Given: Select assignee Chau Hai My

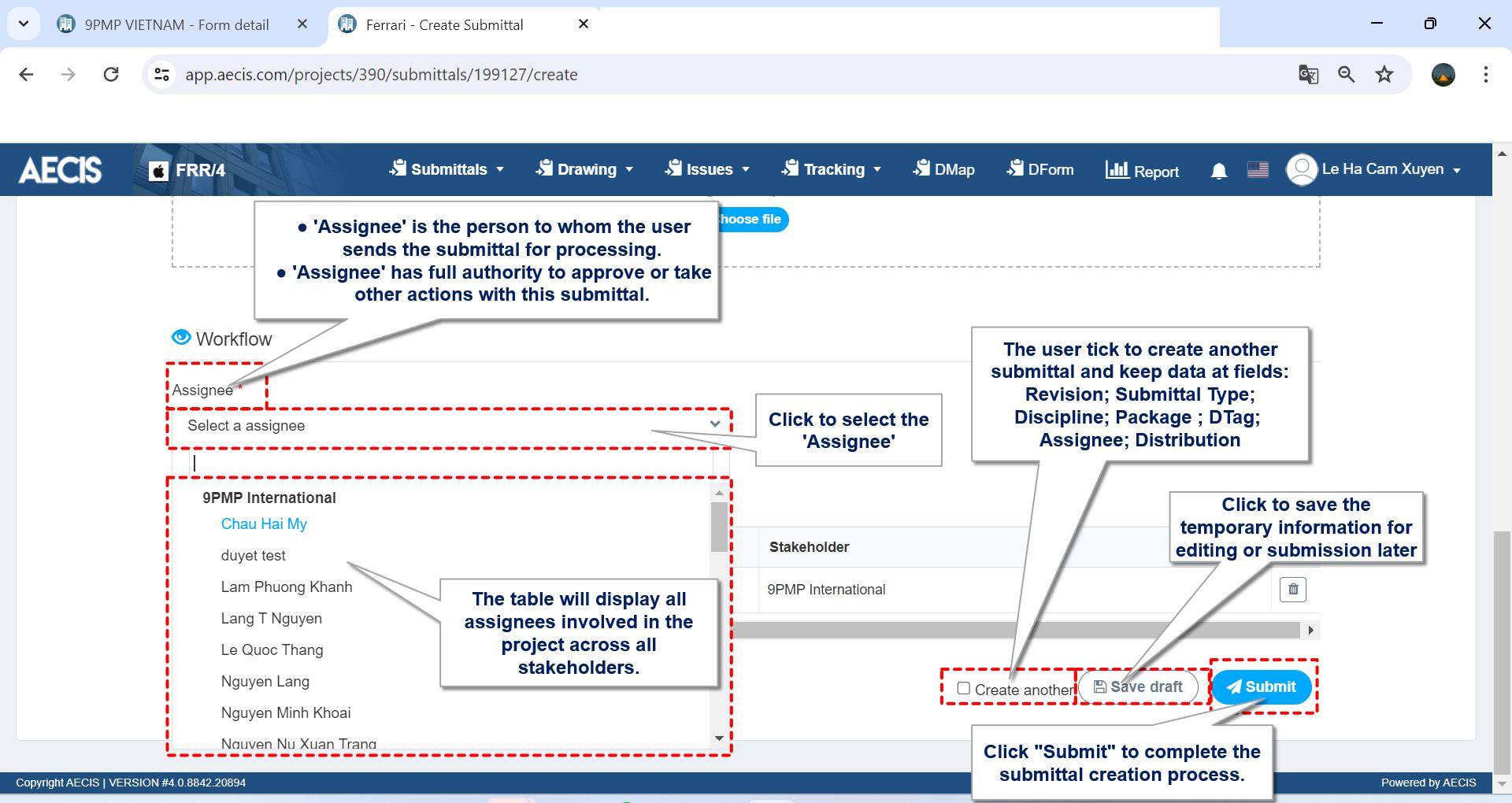Looking at the screenshot, I should (x=264, y=524).
